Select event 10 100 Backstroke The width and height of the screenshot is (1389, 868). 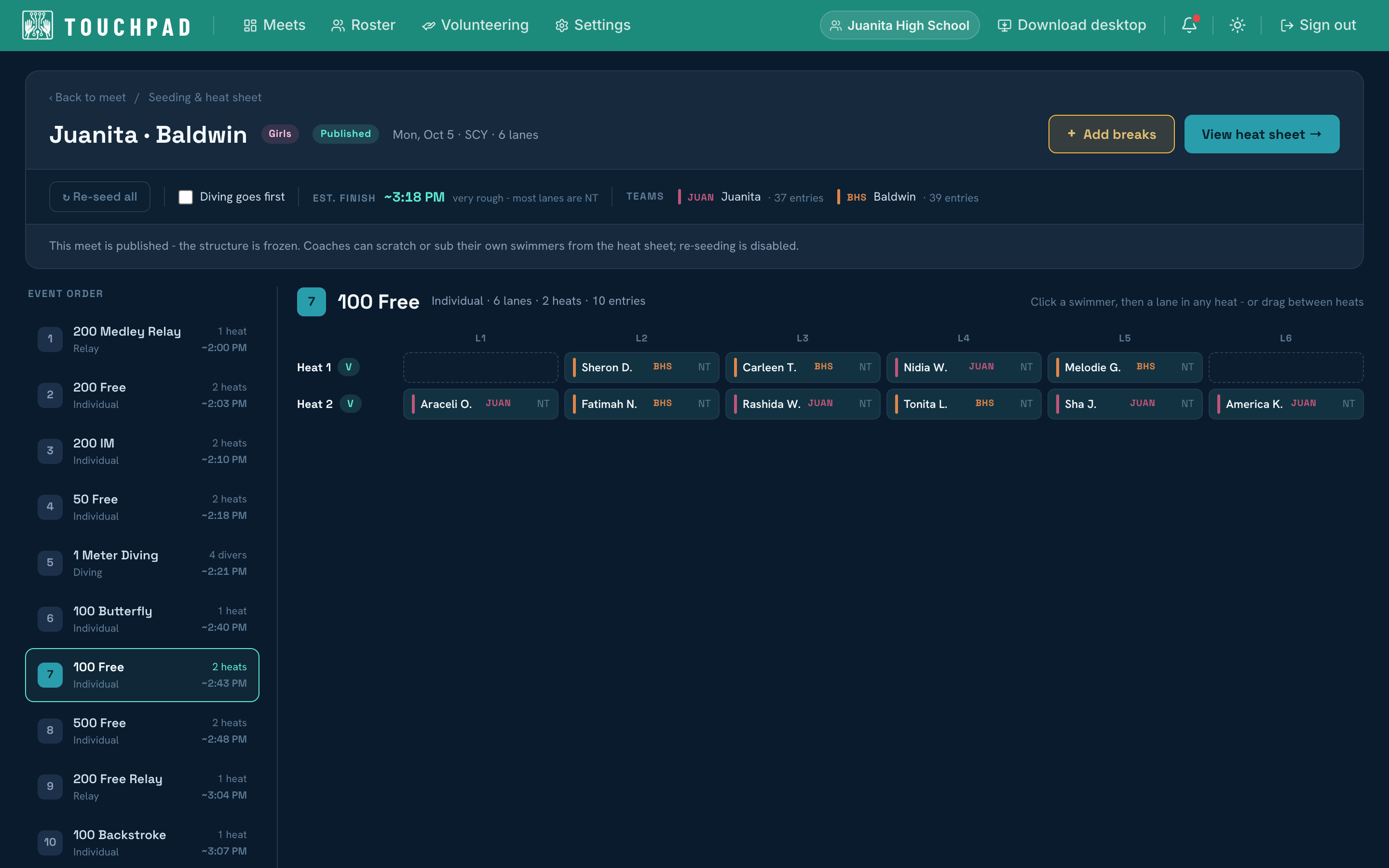point(142,843)
